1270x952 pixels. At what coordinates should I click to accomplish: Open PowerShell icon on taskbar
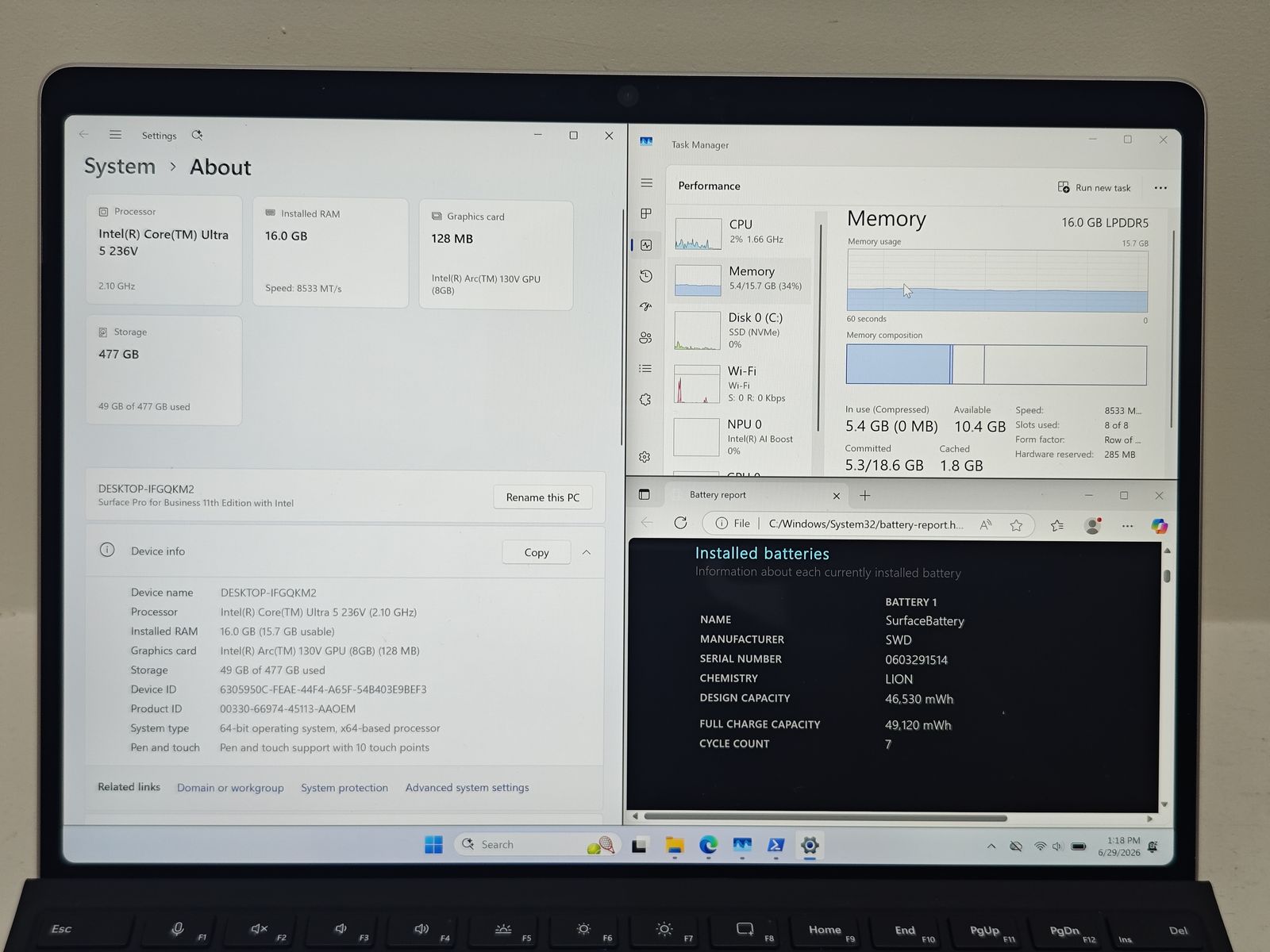[x=775, y=846]
